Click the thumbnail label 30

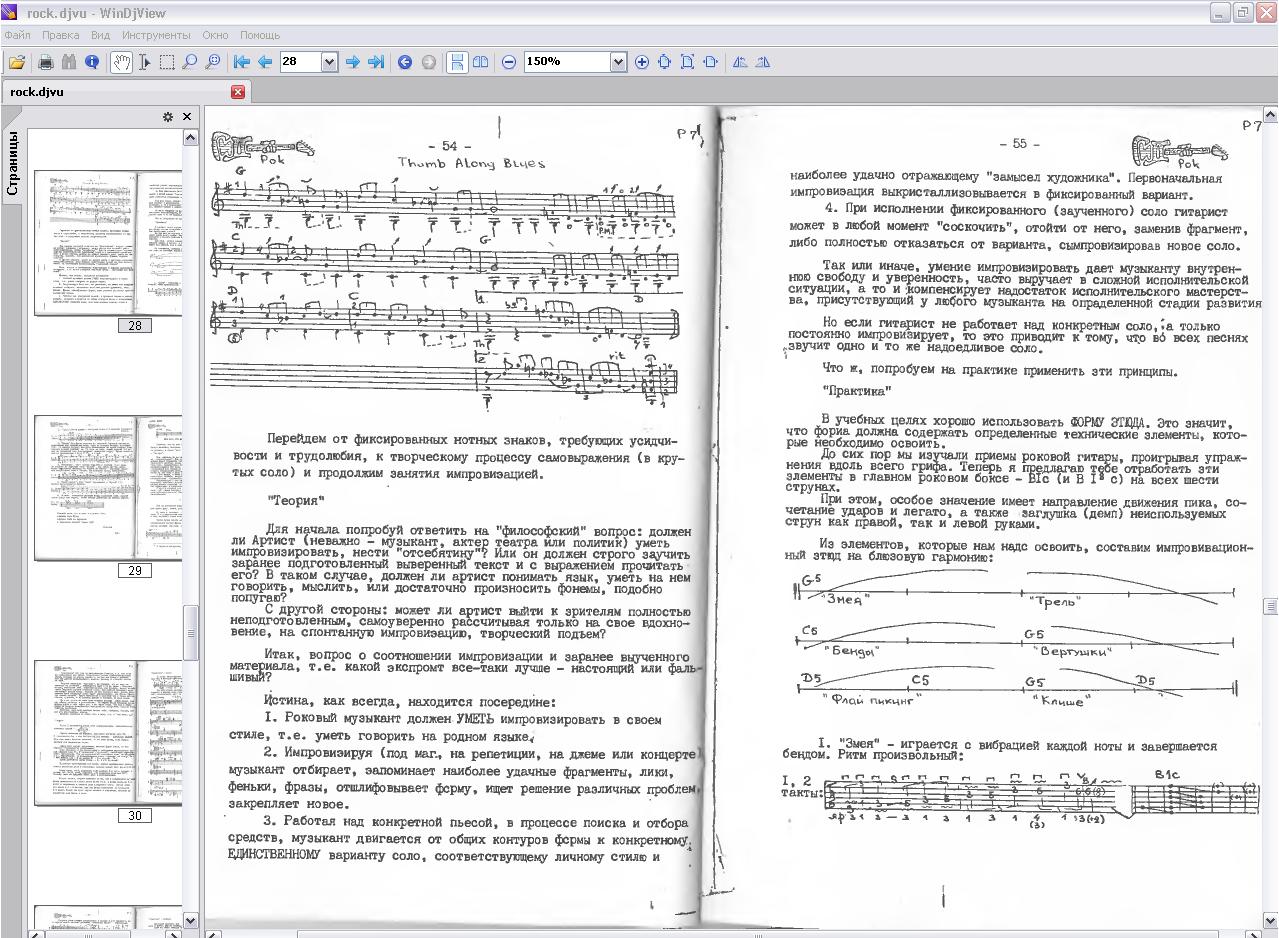coord(134,816)
